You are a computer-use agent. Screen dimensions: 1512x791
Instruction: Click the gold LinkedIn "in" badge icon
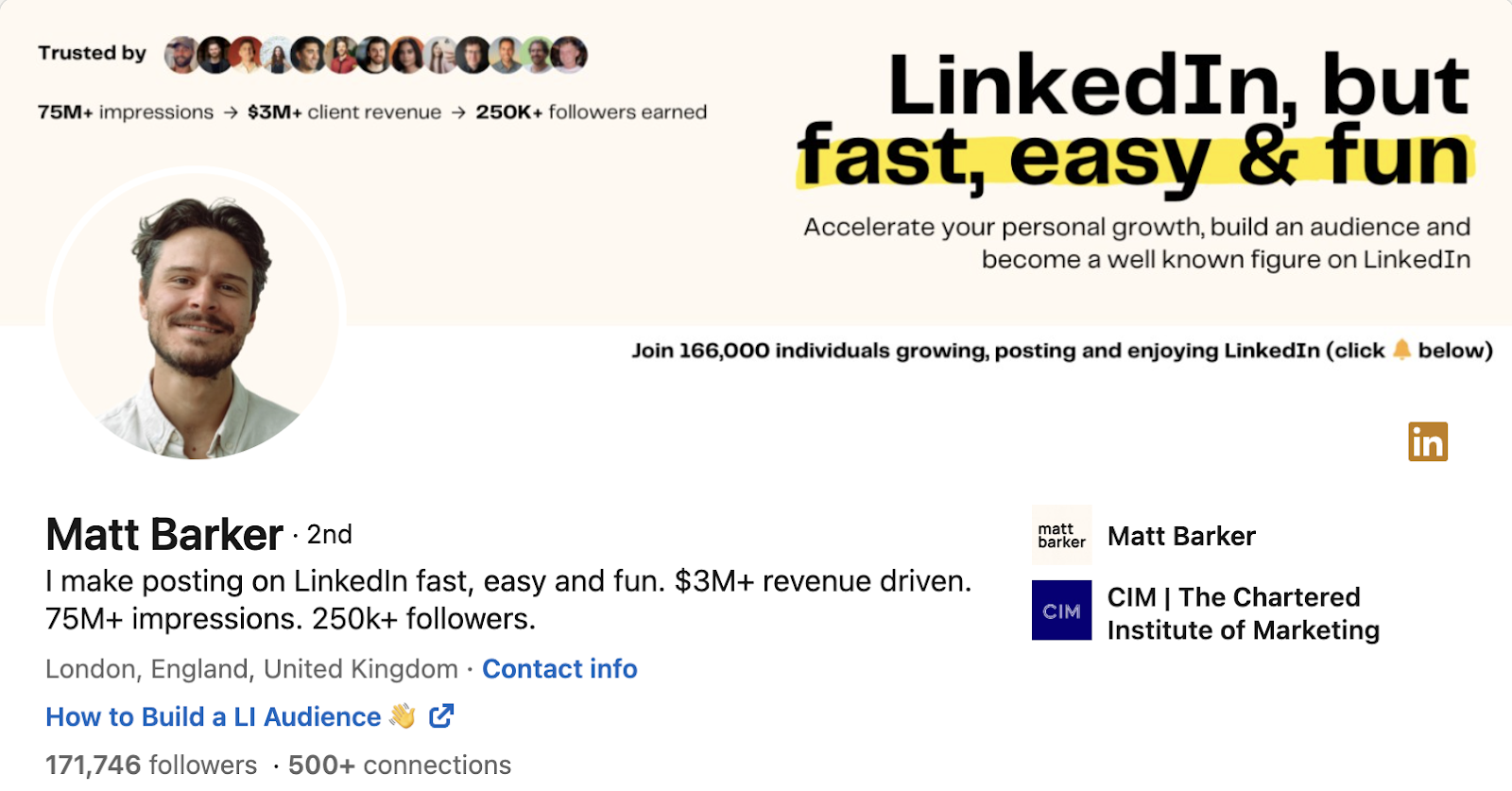(x=1430, y=442)
